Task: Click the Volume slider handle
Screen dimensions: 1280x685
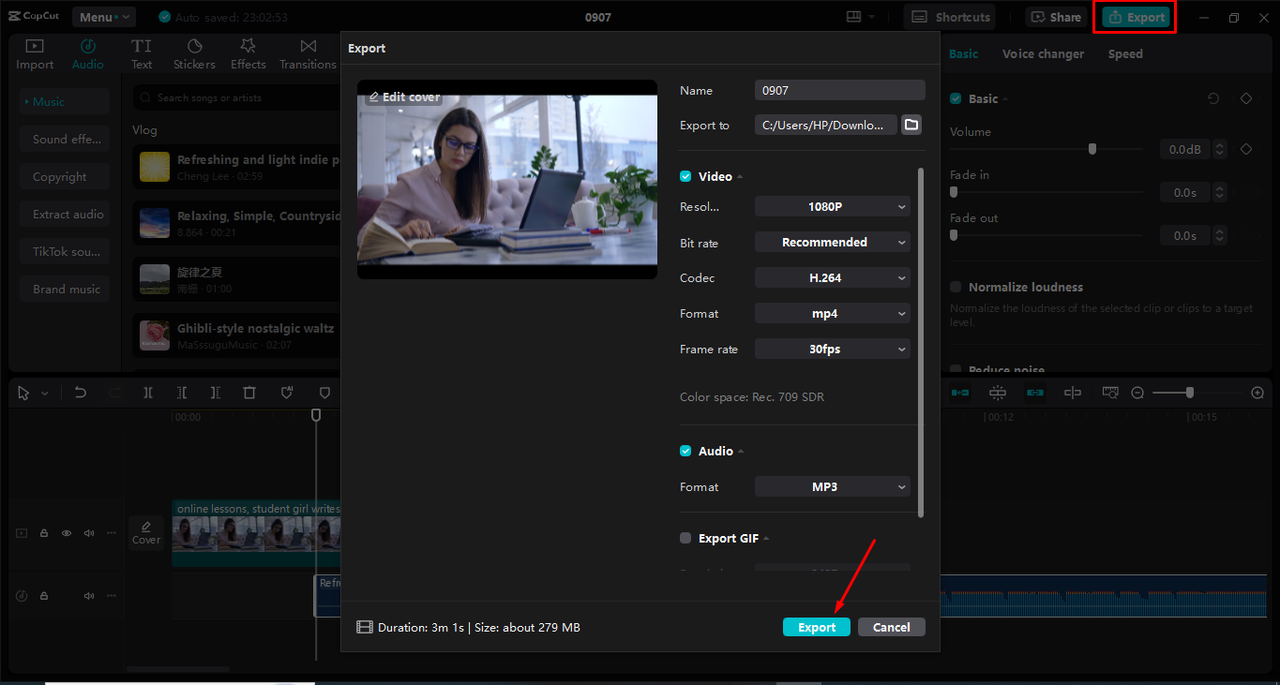Action: 1092,149
